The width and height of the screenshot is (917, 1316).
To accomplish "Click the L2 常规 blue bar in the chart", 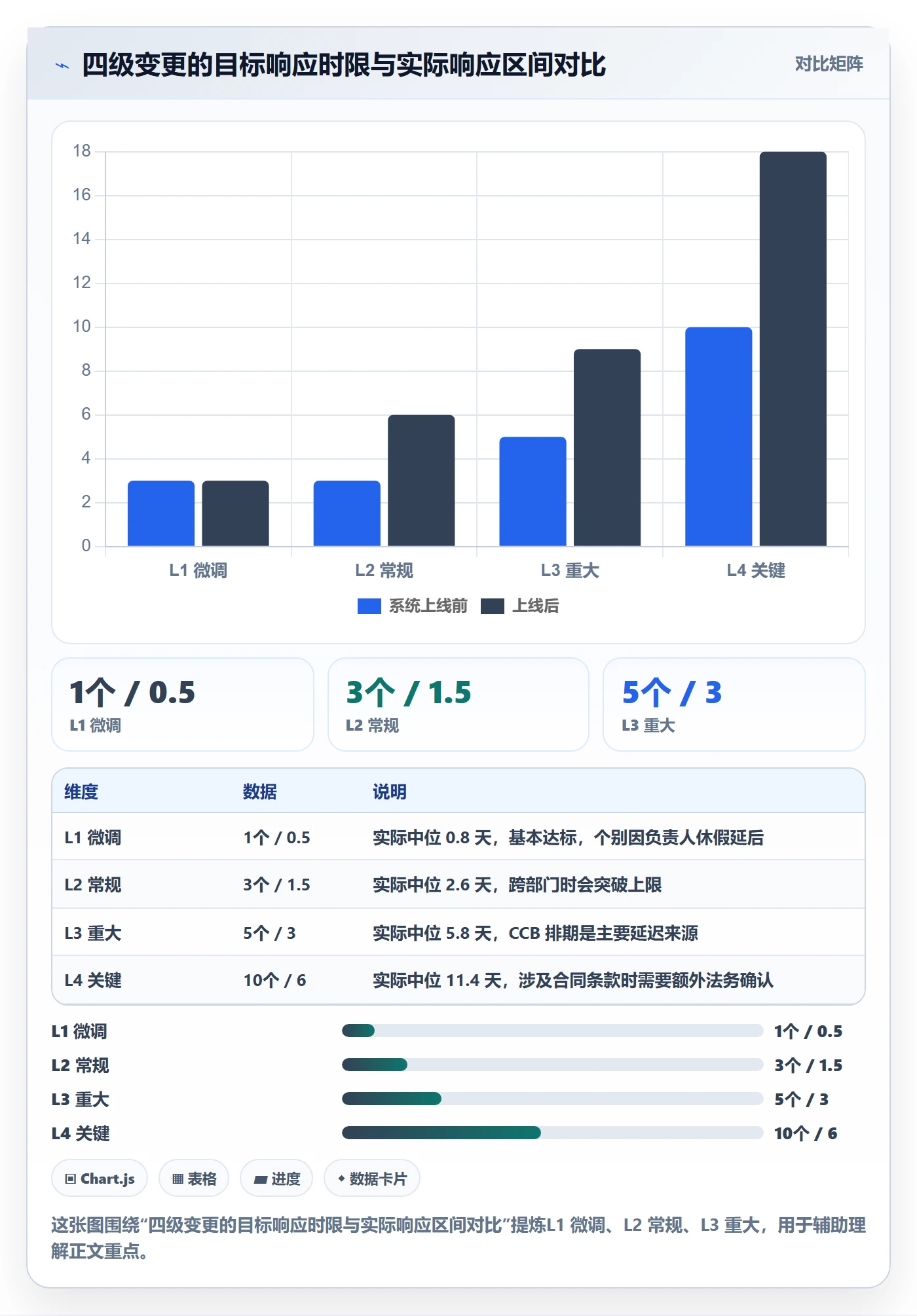I will (x=347, y=513).
